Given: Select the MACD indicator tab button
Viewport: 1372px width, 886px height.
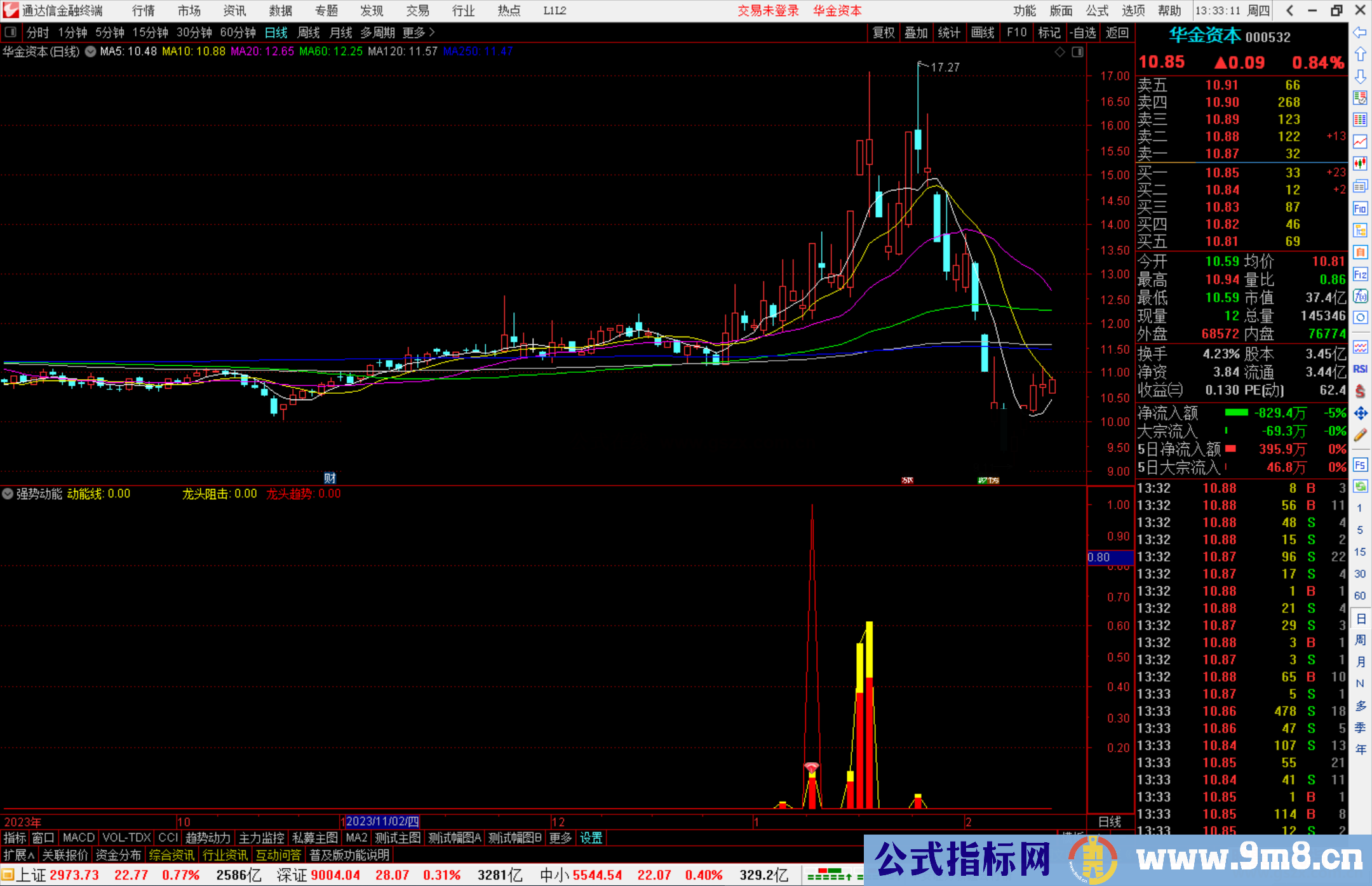Looking at the screenshot, I should (x=78, y=838).
